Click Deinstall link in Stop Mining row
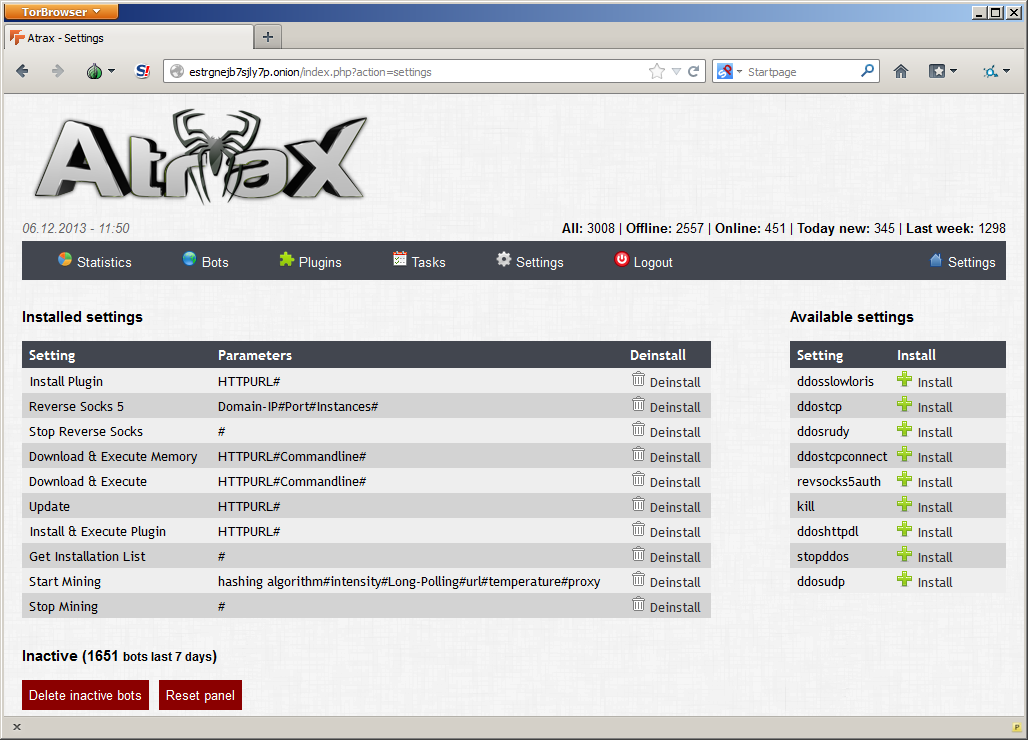 [675, 608]
